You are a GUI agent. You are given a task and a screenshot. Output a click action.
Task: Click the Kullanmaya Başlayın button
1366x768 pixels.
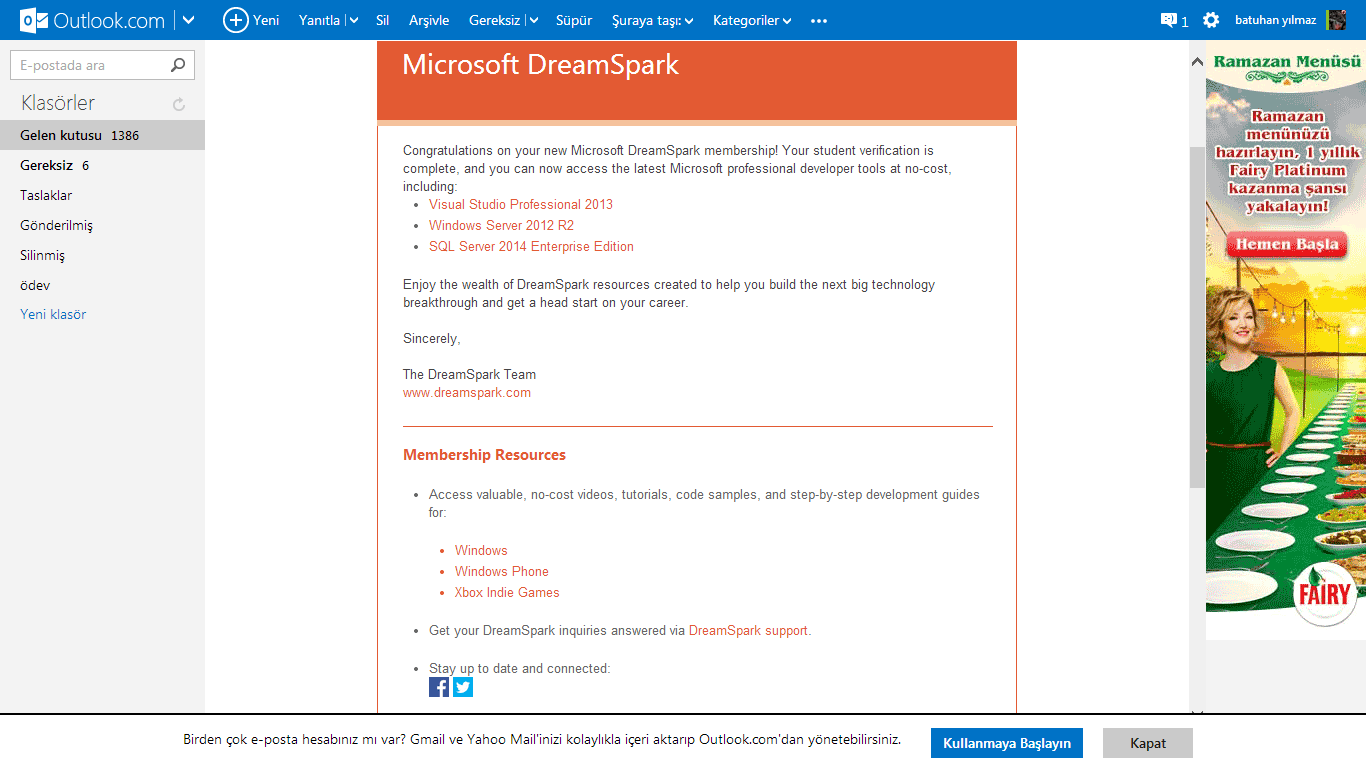pos(1007,743)
